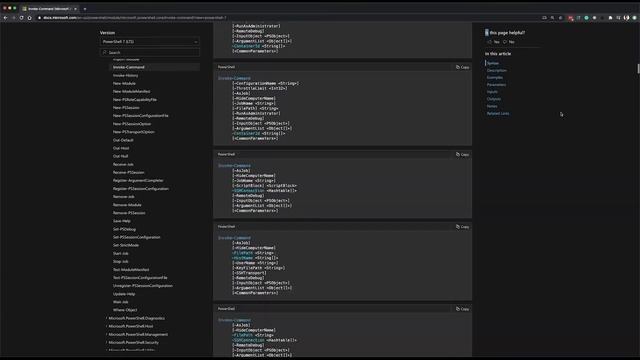Click the red extension icon in toolbar

coord(570,18)
